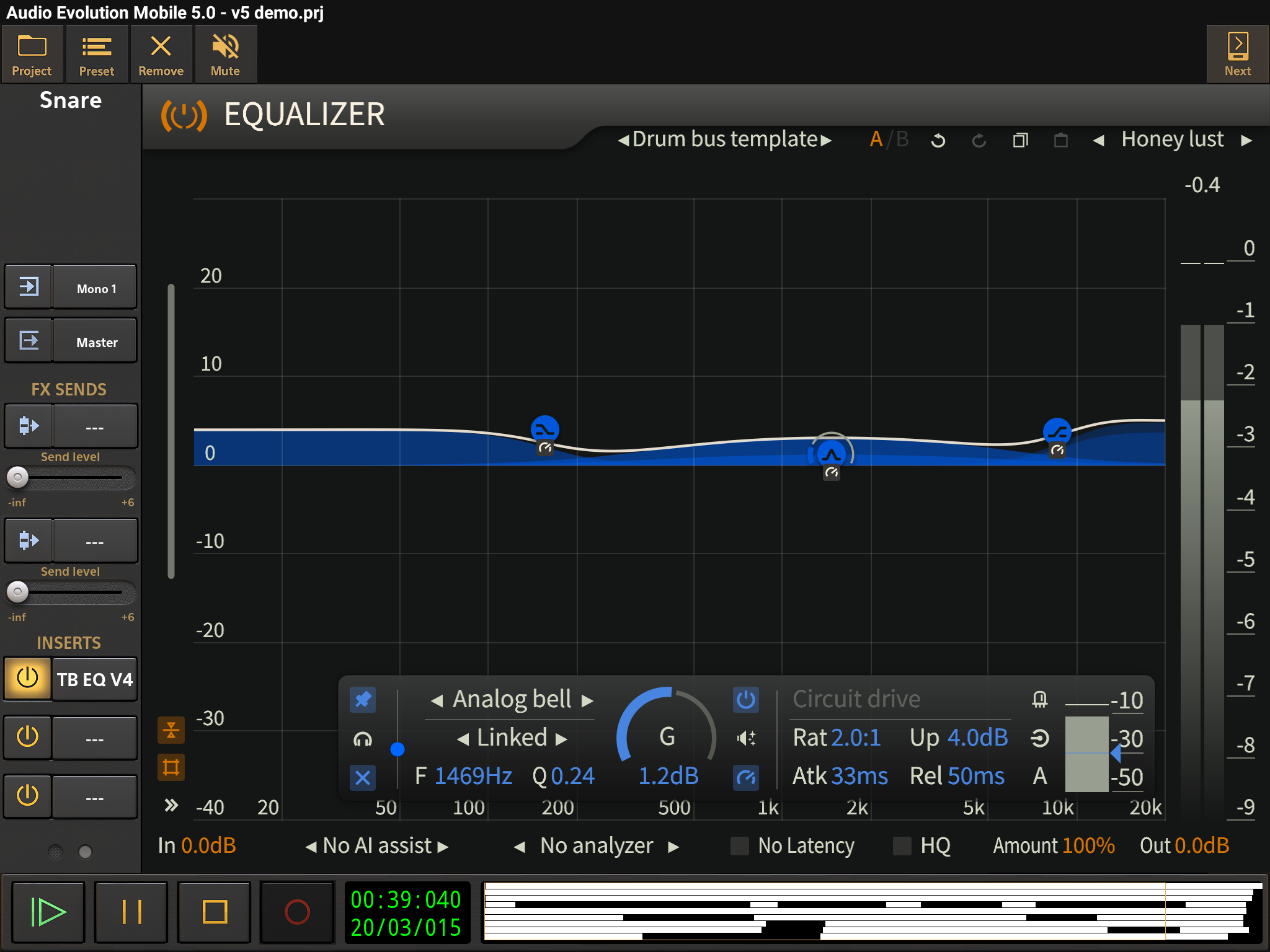The height and width of the screenshot is (952, 1270).
Task: Toggle the band dynamics gauge icon
Action: 746,777
